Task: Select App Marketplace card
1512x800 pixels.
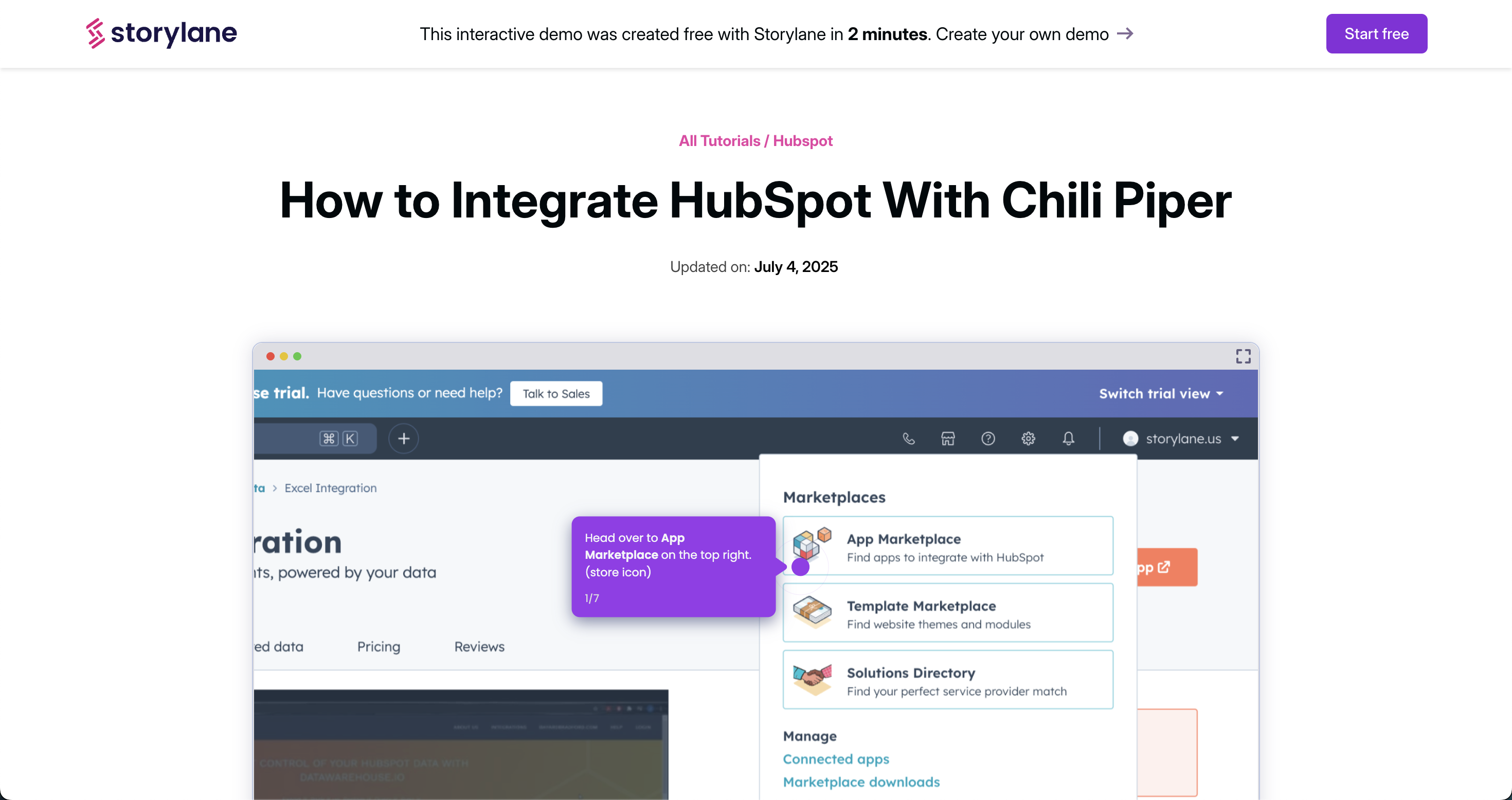Action: tap(947, 546)
